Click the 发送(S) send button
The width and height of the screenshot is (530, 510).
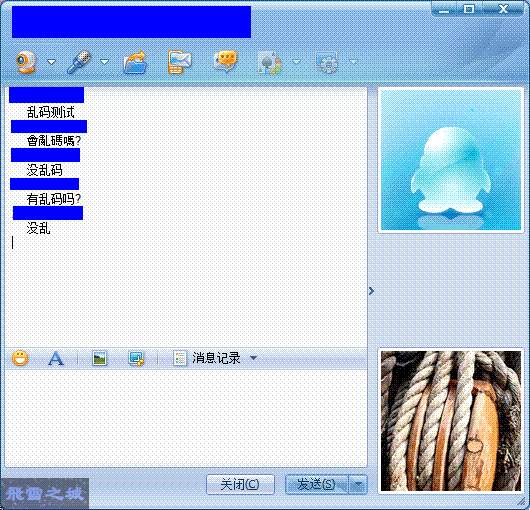(317, 485)
